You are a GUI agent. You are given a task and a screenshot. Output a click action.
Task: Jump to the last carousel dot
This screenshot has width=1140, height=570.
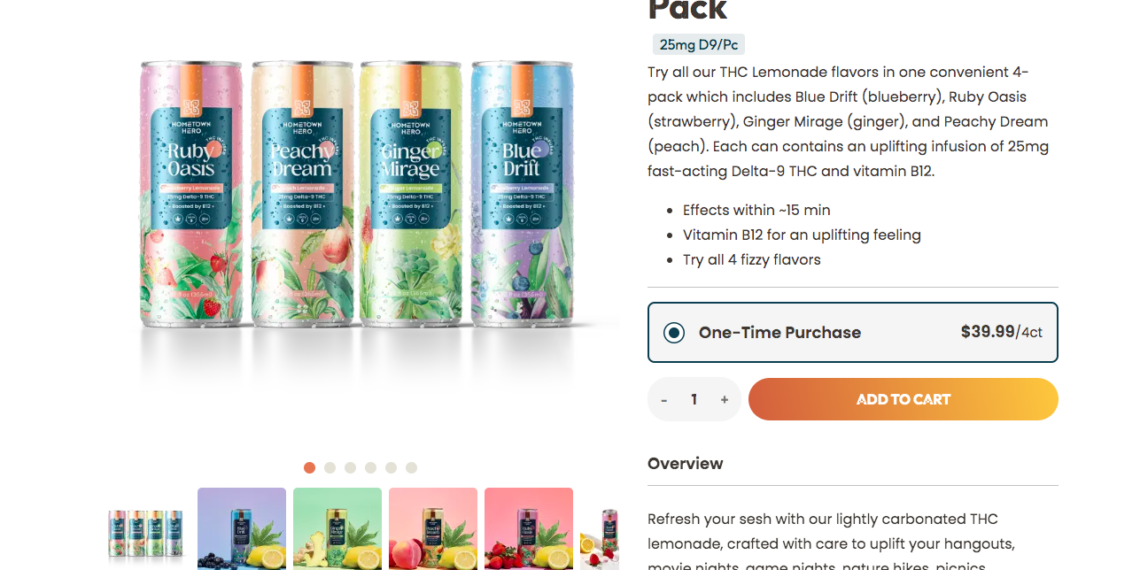412,467
